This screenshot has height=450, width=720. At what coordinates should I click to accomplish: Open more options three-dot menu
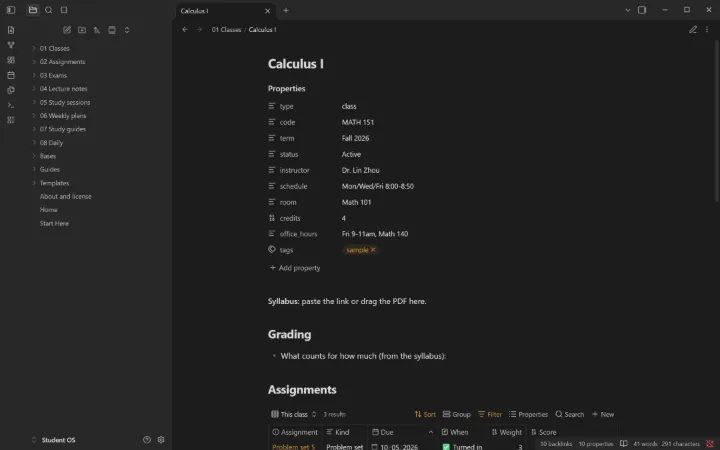pyautogui.click(x=707, y=29)
